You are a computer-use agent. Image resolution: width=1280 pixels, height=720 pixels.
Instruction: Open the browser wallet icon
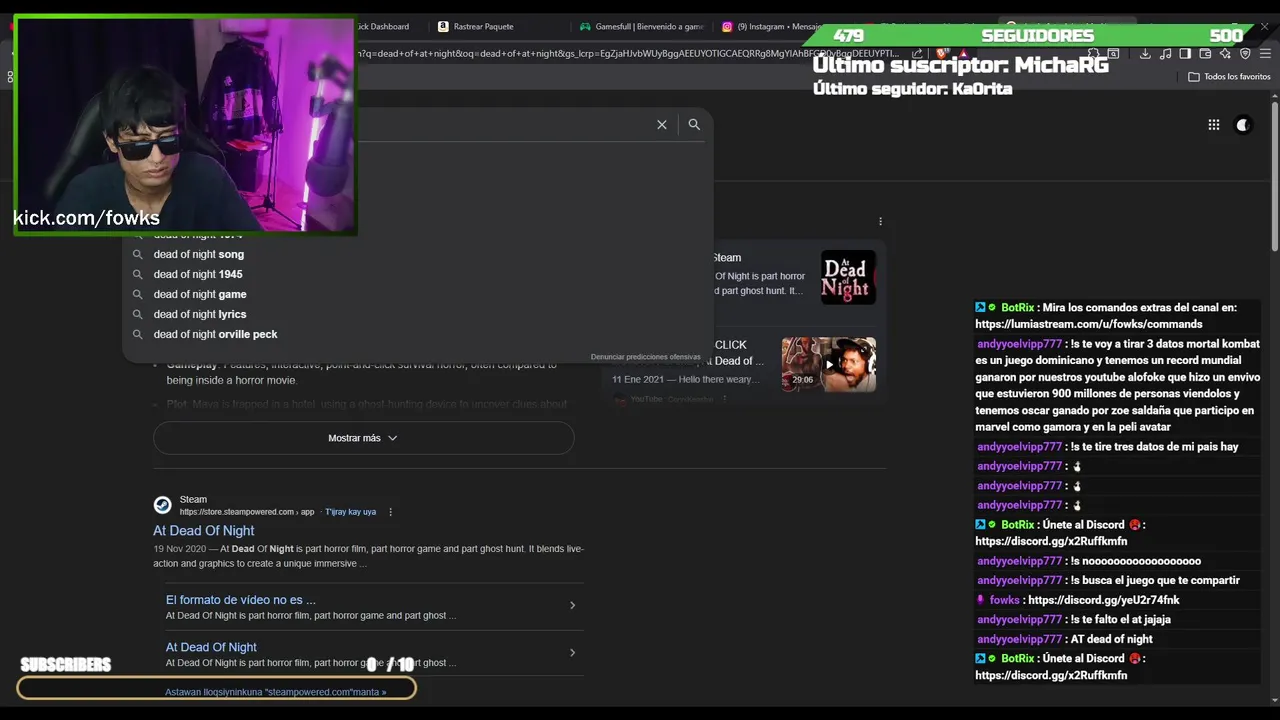pyautogui.click(x=1205, y=54)
